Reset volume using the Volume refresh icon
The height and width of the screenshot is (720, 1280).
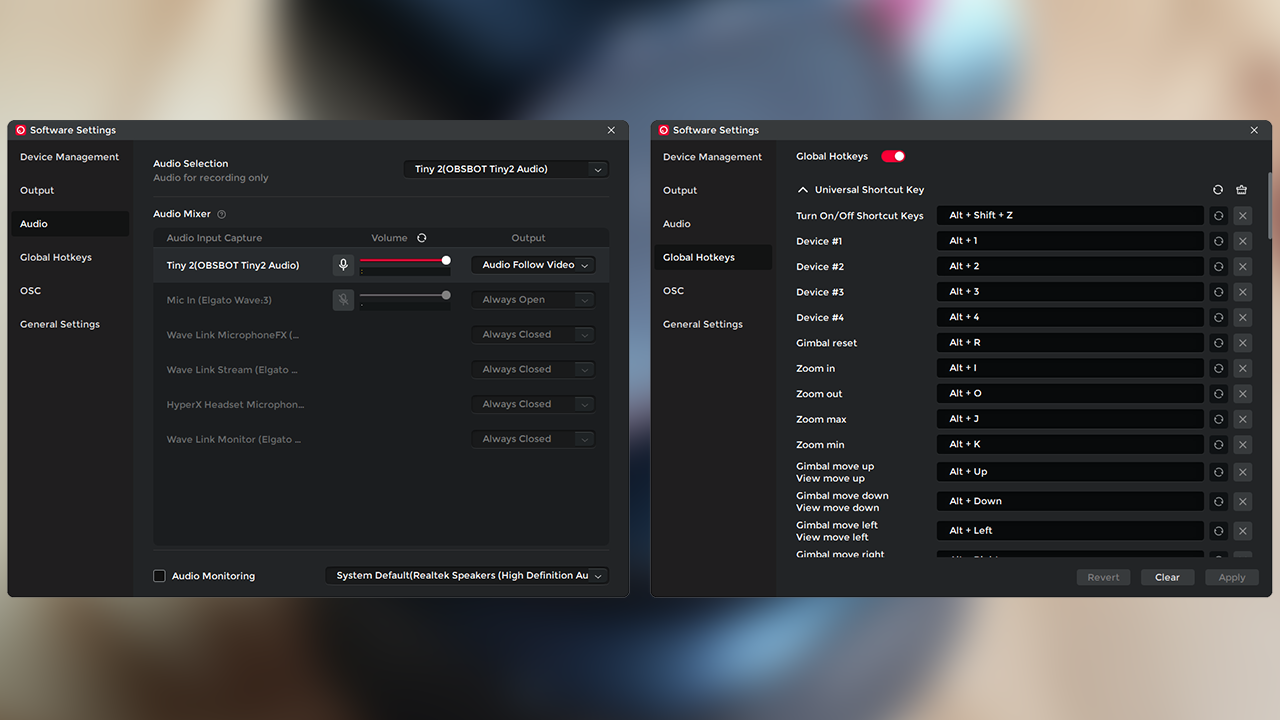coord(422,238)
